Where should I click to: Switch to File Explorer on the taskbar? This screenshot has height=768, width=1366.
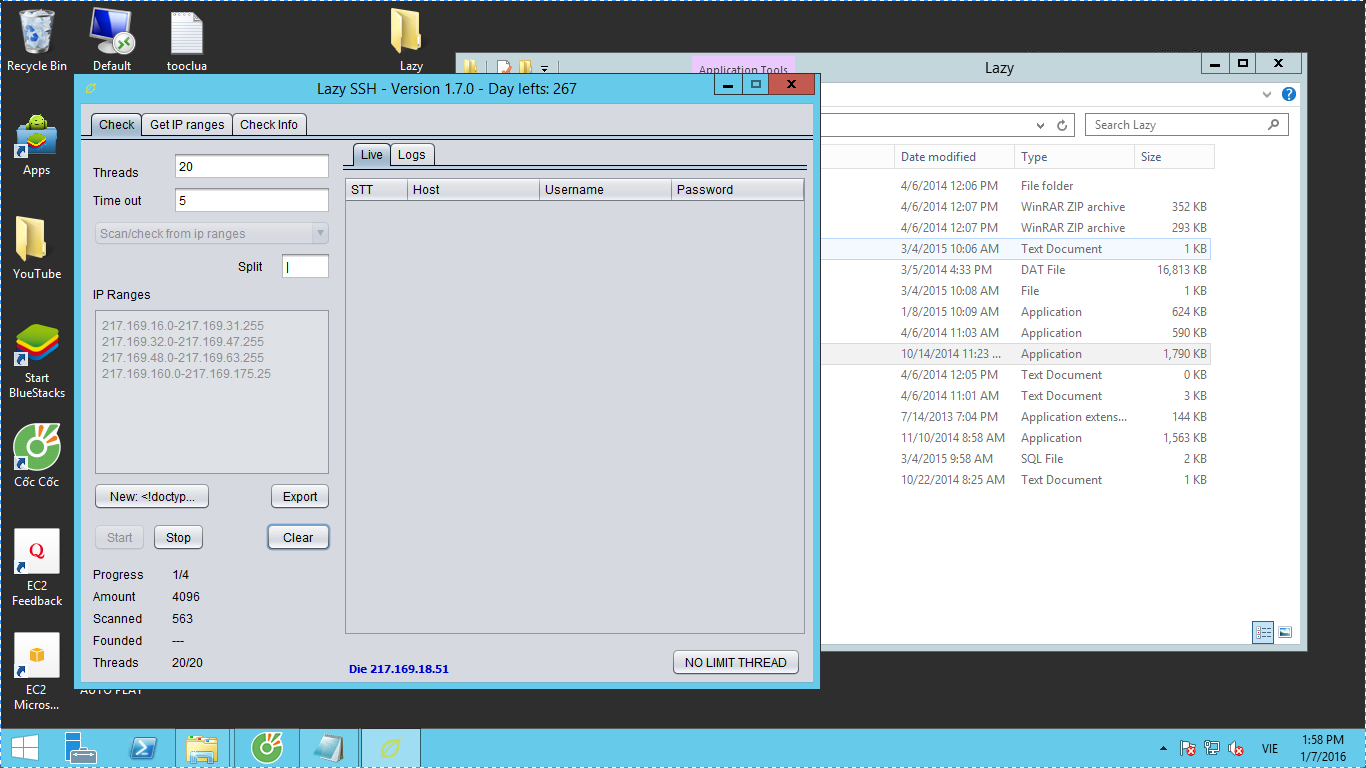pyautogui.click(x=203, y=748)
